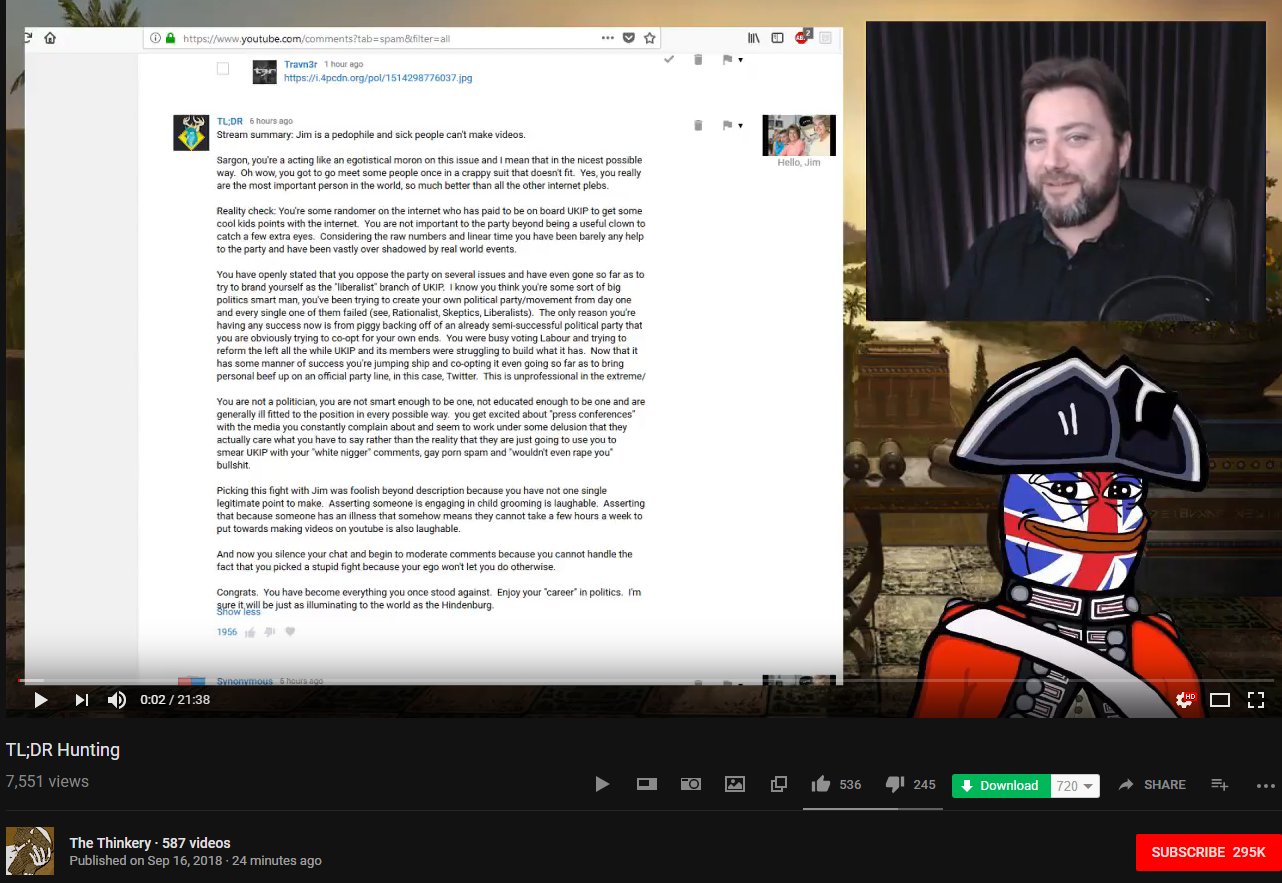Click the SHARE button

coord(1152,785)
